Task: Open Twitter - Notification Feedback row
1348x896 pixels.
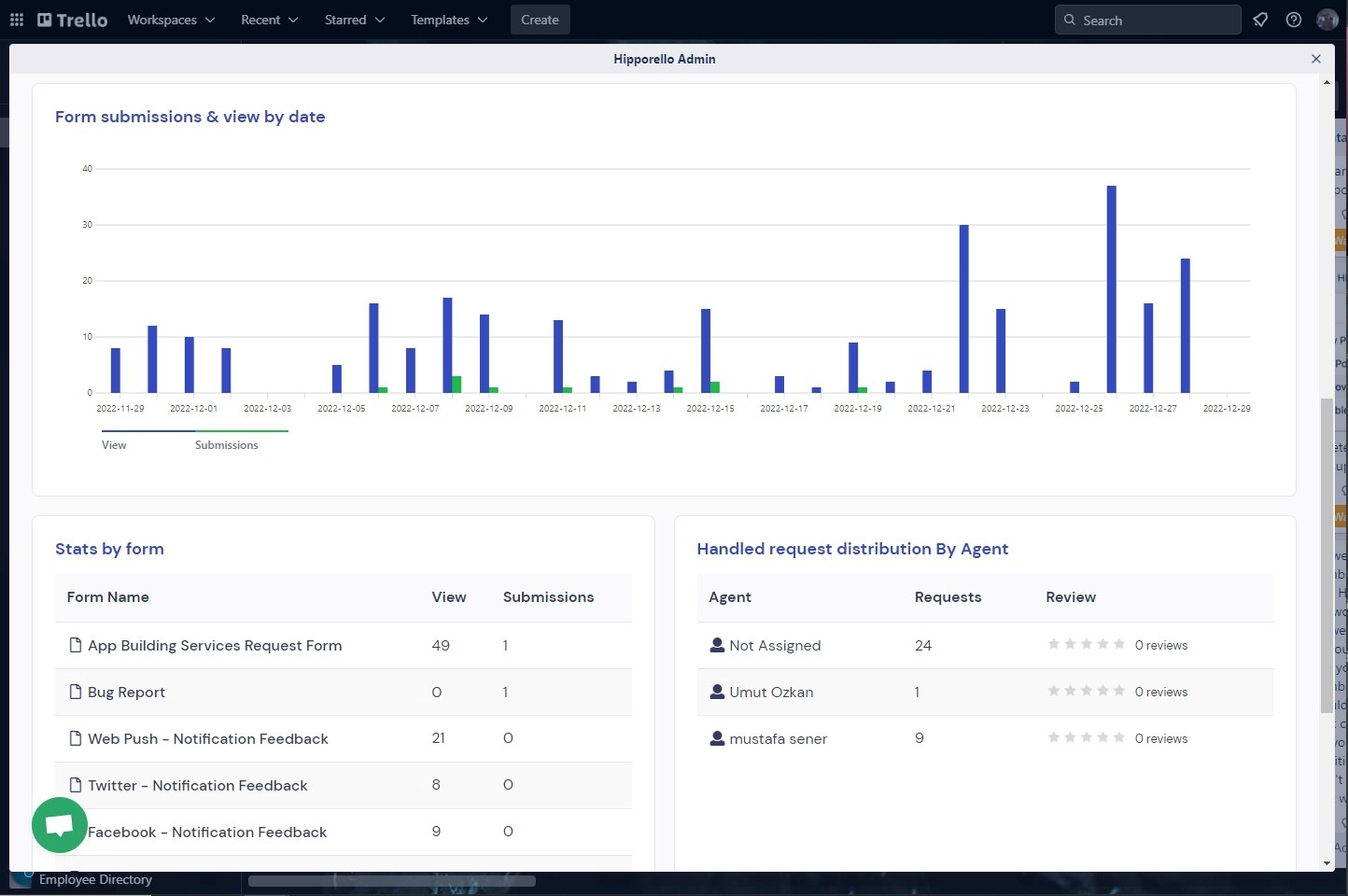Action: point(344,785)
